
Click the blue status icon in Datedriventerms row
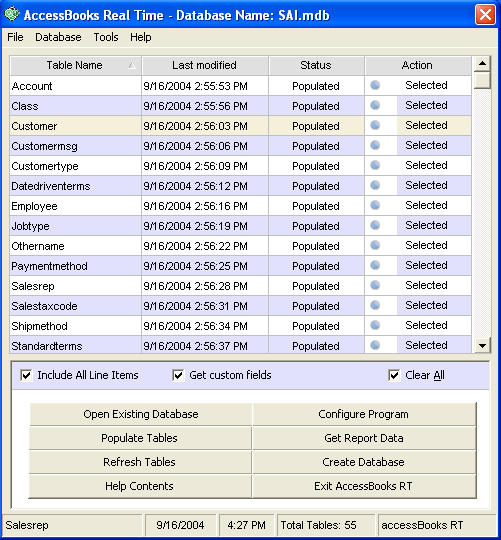(x=375, y=185)
